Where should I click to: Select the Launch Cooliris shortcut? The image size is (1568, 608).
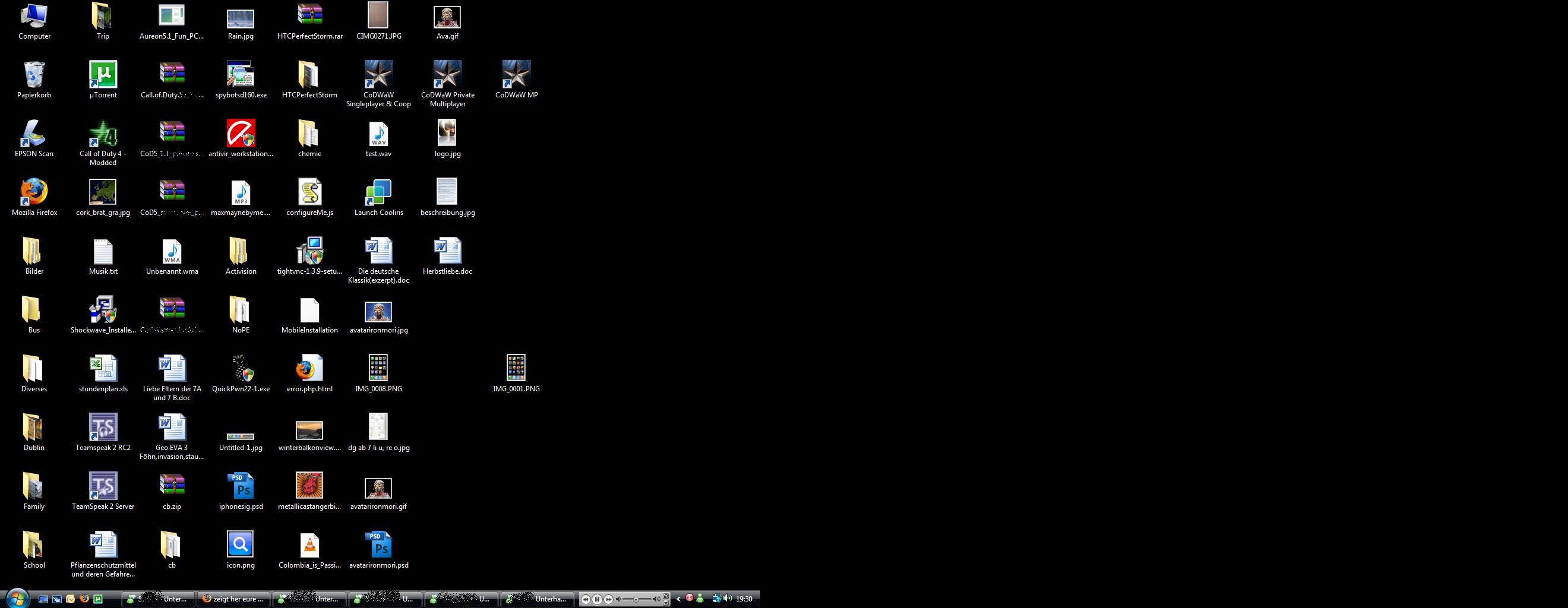point(378,192)
